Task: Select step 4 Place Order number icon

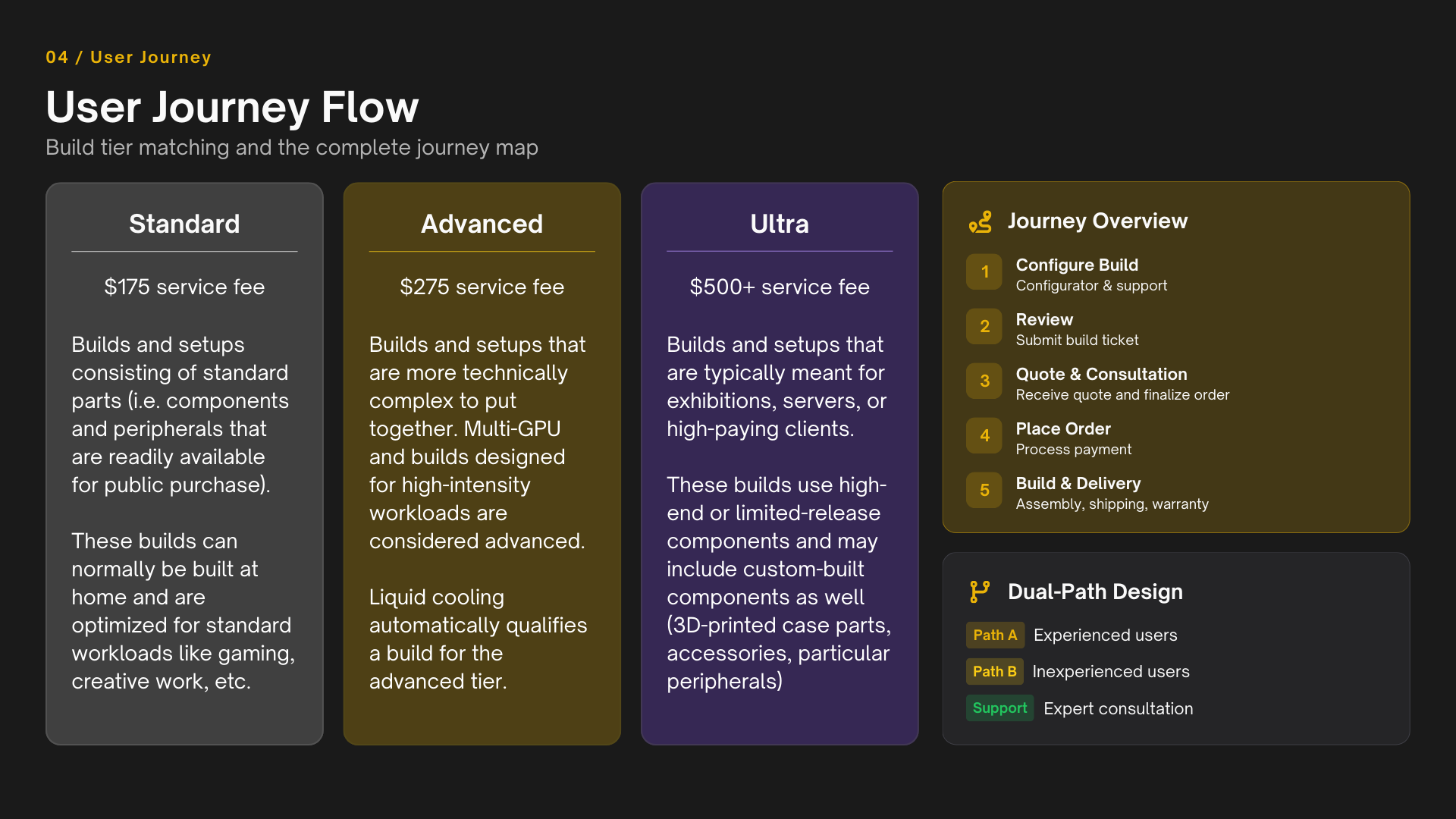Action: pos(984,435)
